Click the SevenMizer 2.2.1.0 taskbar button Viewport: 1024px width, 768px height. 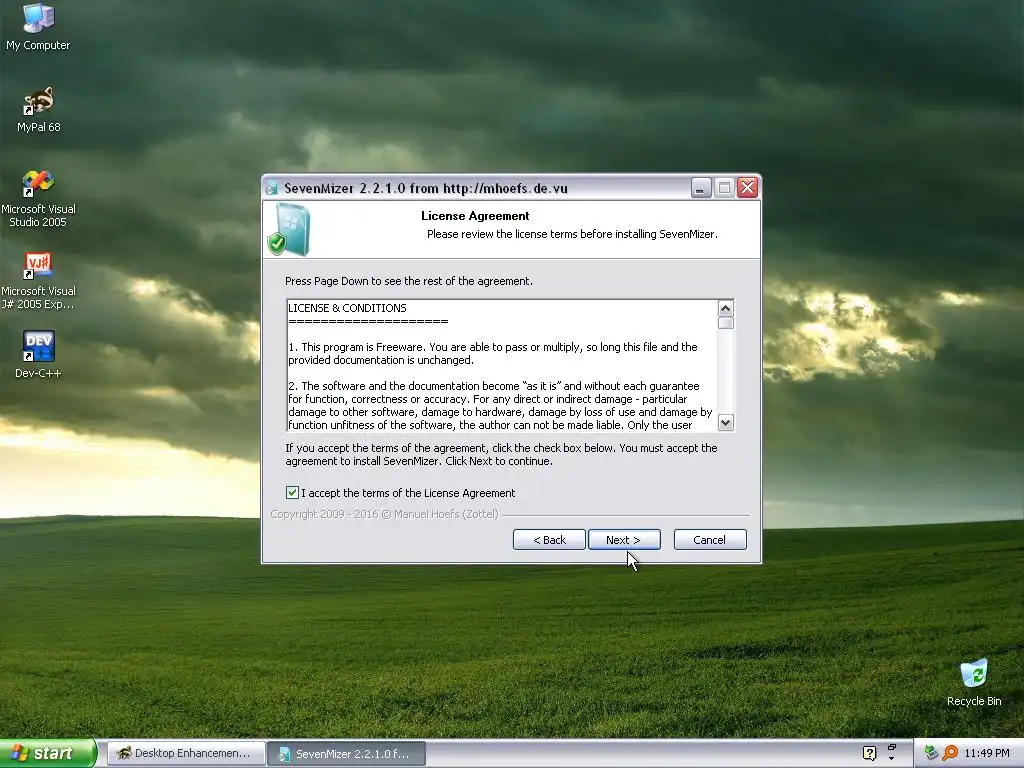point(347,753)
